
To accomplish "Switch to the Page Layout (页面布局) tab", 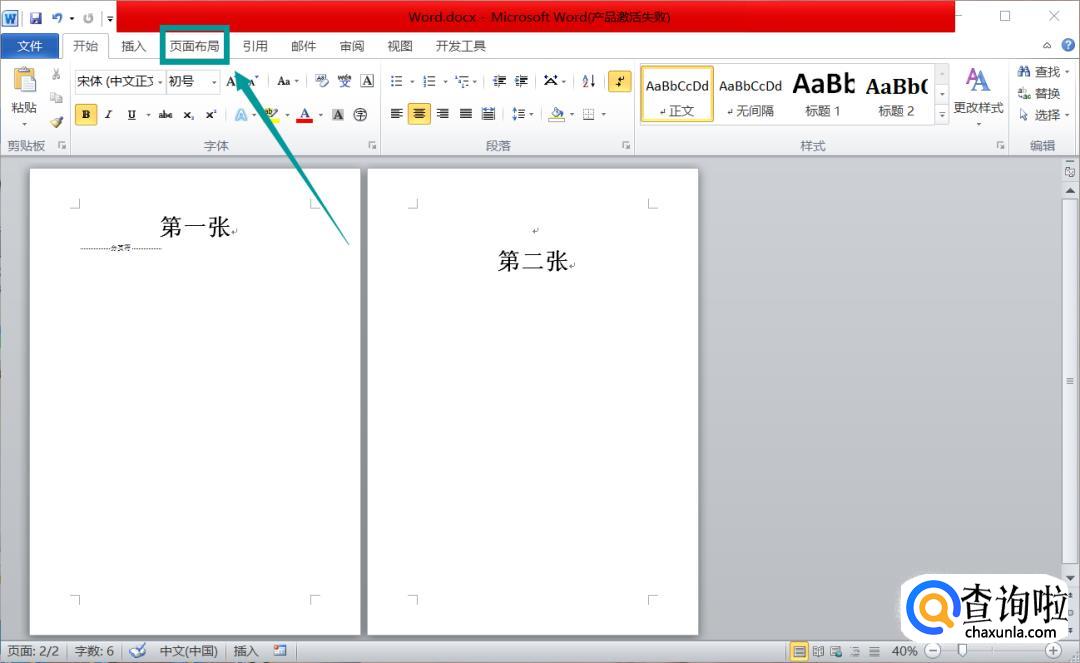I will 194,46.
